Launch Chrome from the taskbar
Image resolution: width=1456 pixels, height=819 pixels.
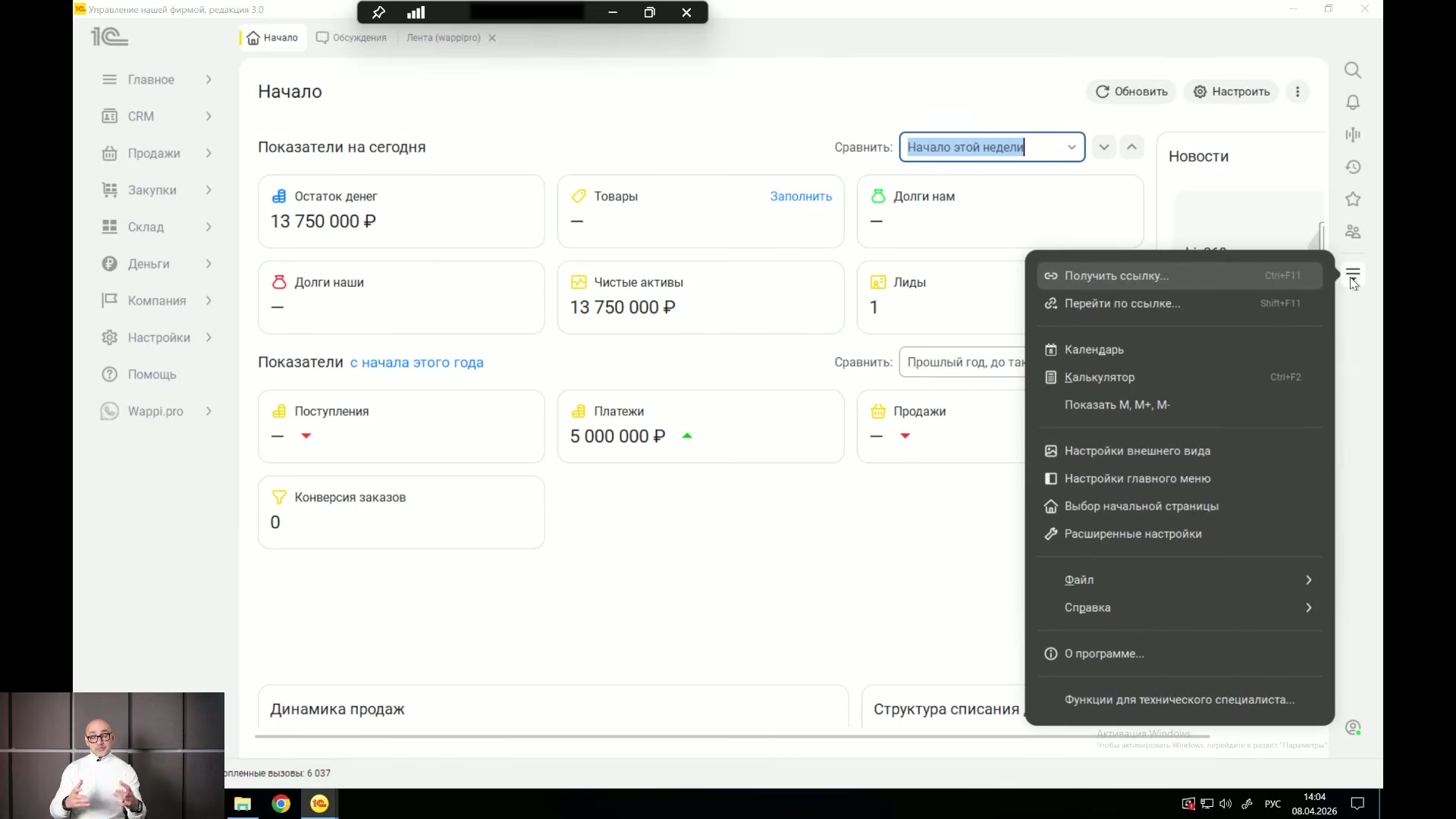point(281,804)
